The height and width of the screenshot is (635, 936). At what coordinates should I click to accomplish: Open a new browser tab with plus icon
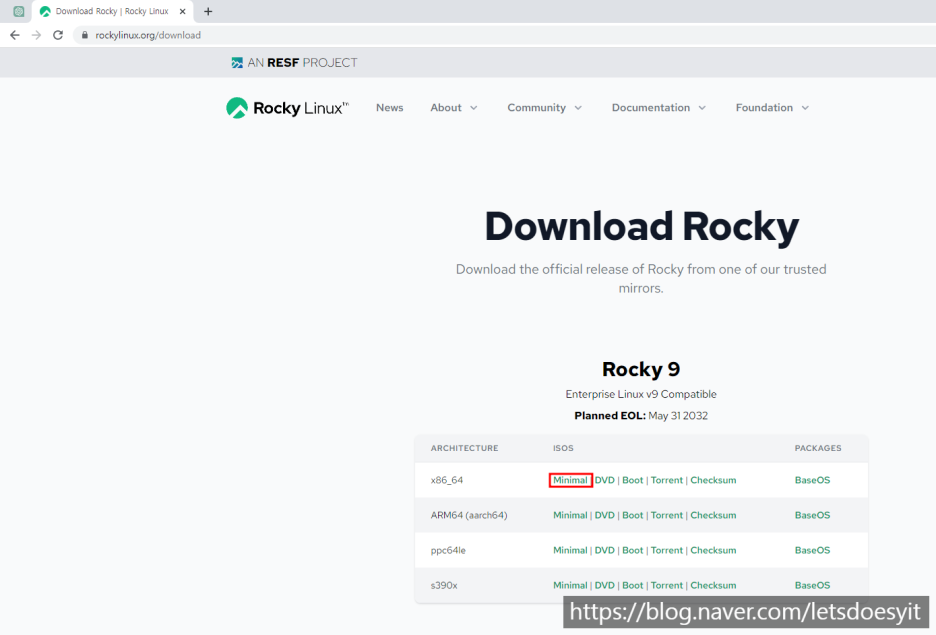[x=208, y=11]
